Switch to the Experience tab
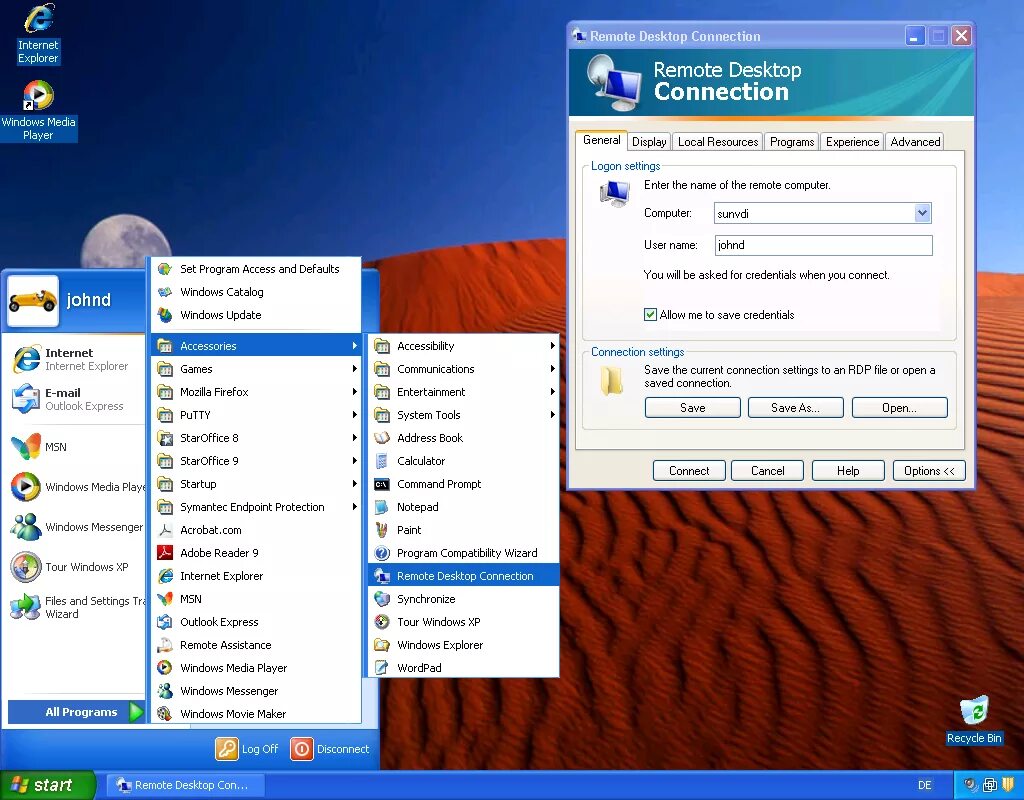 [852, 142]
